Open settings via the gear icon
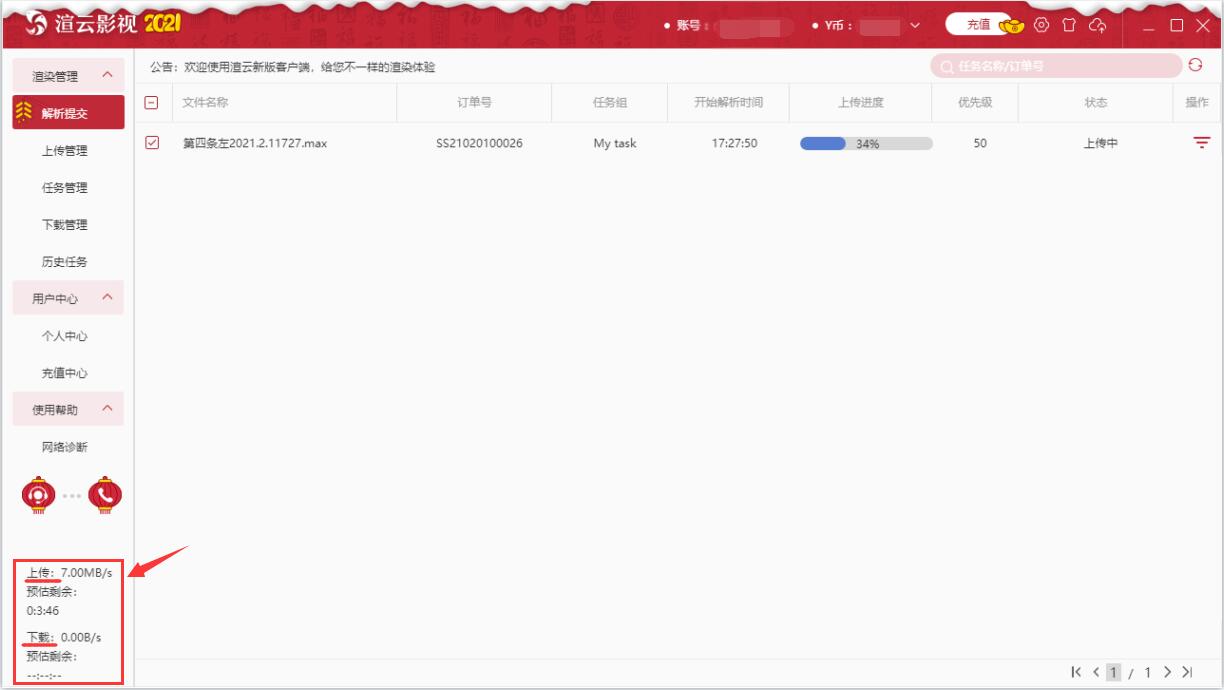The width and height of the screenshot is (1224, 690). 1042,25
